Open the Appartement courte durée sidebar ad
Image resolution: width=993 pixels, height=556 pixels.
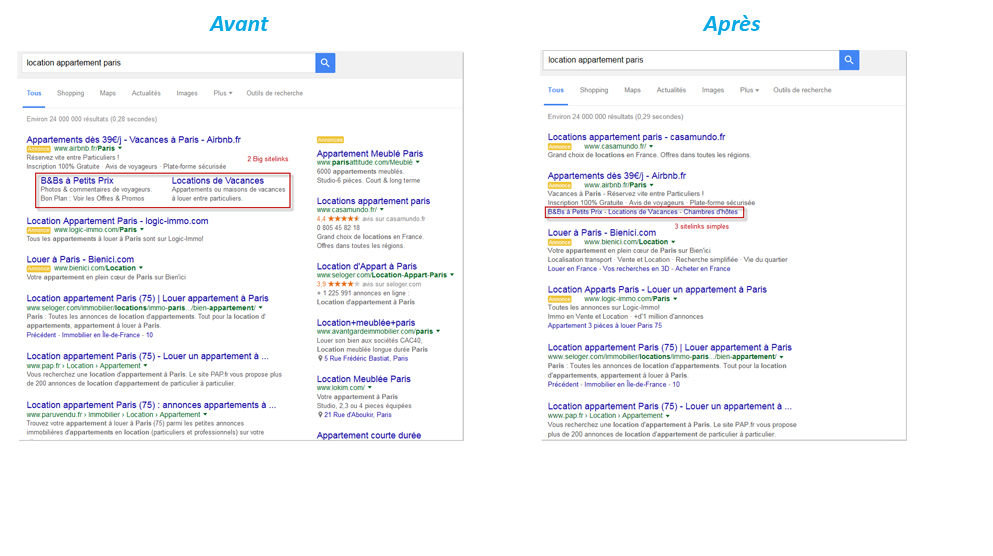click(369, 435)
